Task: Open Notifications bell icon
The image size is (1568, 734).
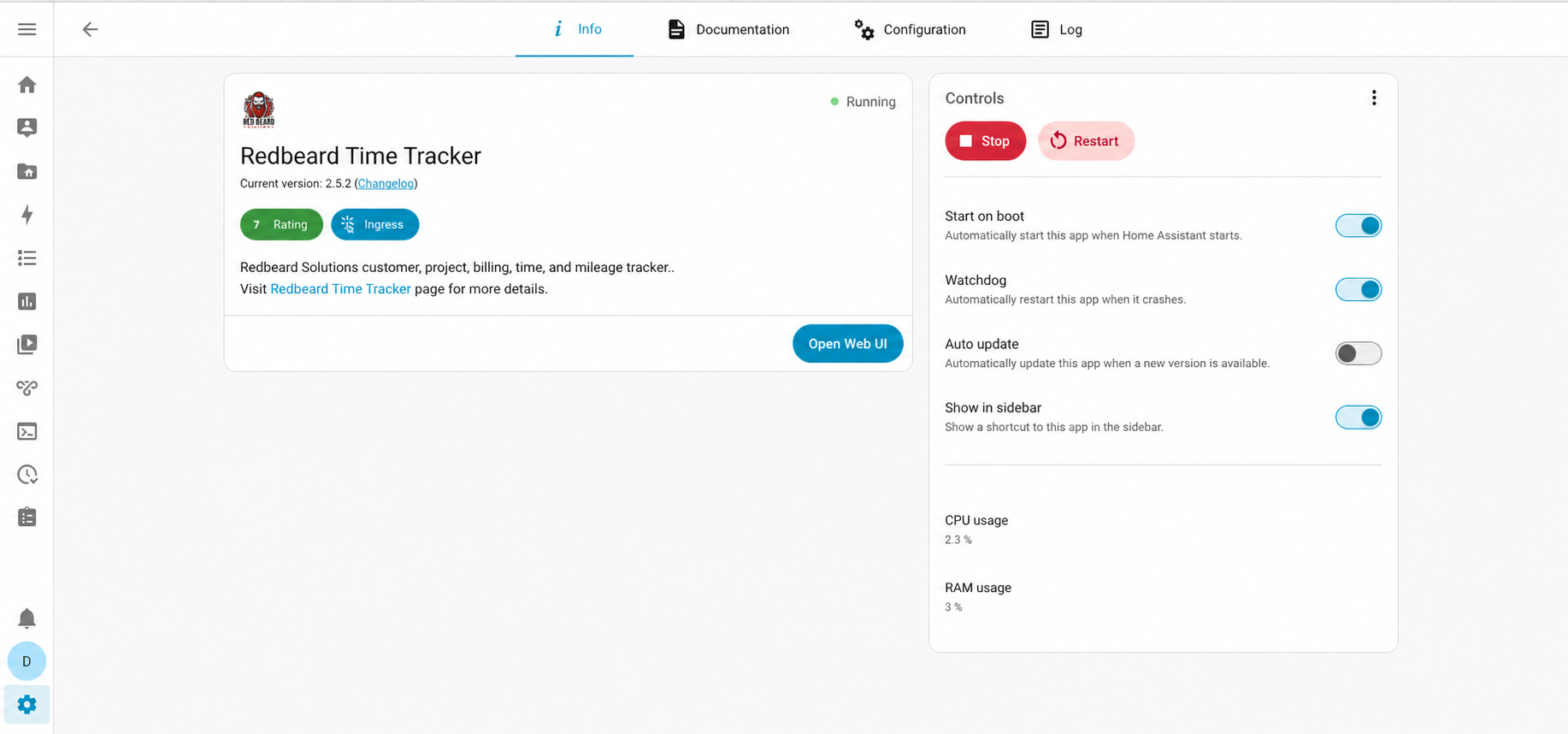Action: pyautogui.click(x=27, y=618)
